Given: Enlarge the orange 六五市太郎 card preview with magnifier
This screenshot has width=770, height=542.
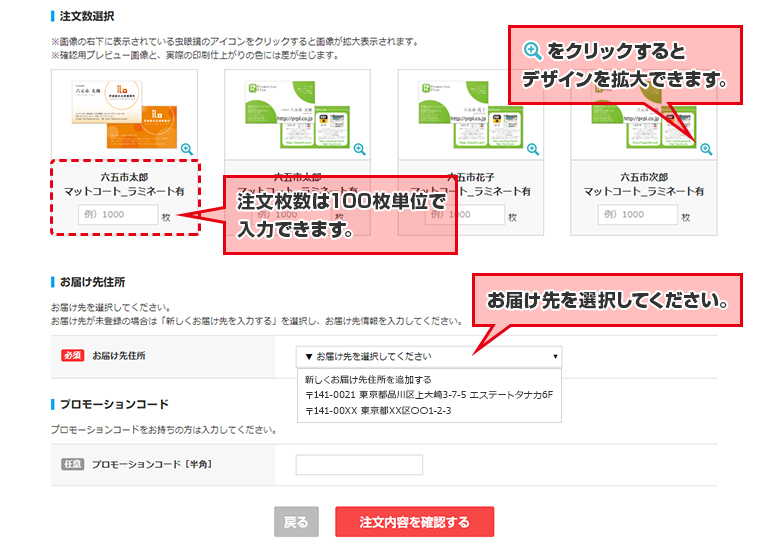Looking at the screenshot, I should (x=187, y=149).
